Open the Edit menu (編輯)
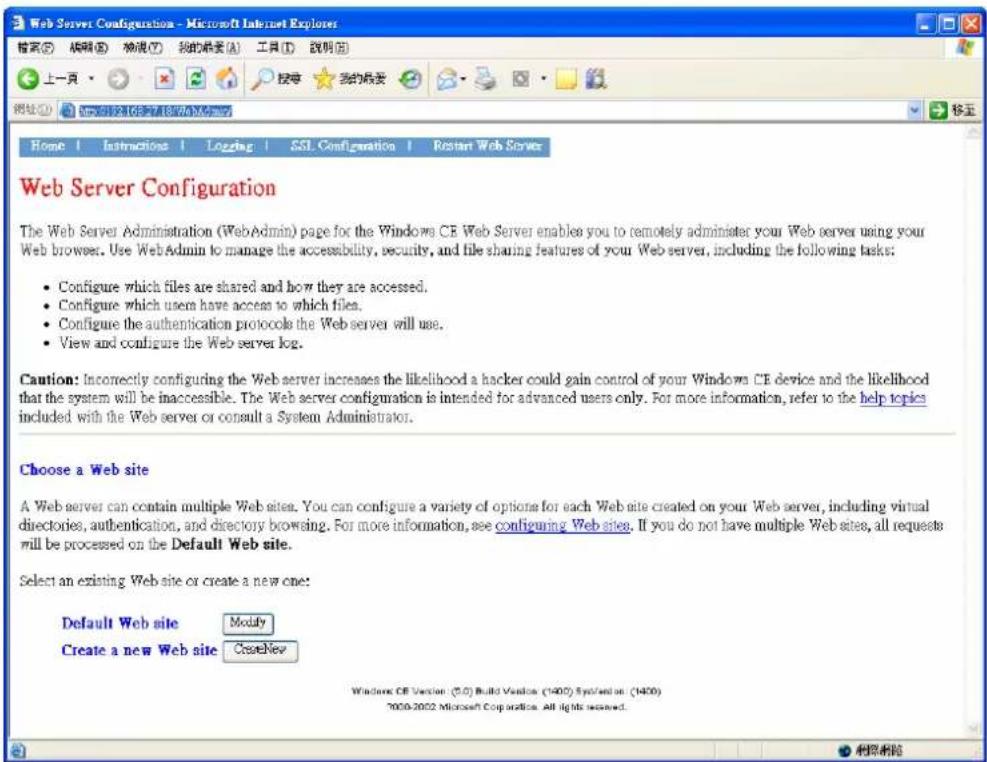The width and height of the screenshot is (987, 762). [x=89, y=48]
